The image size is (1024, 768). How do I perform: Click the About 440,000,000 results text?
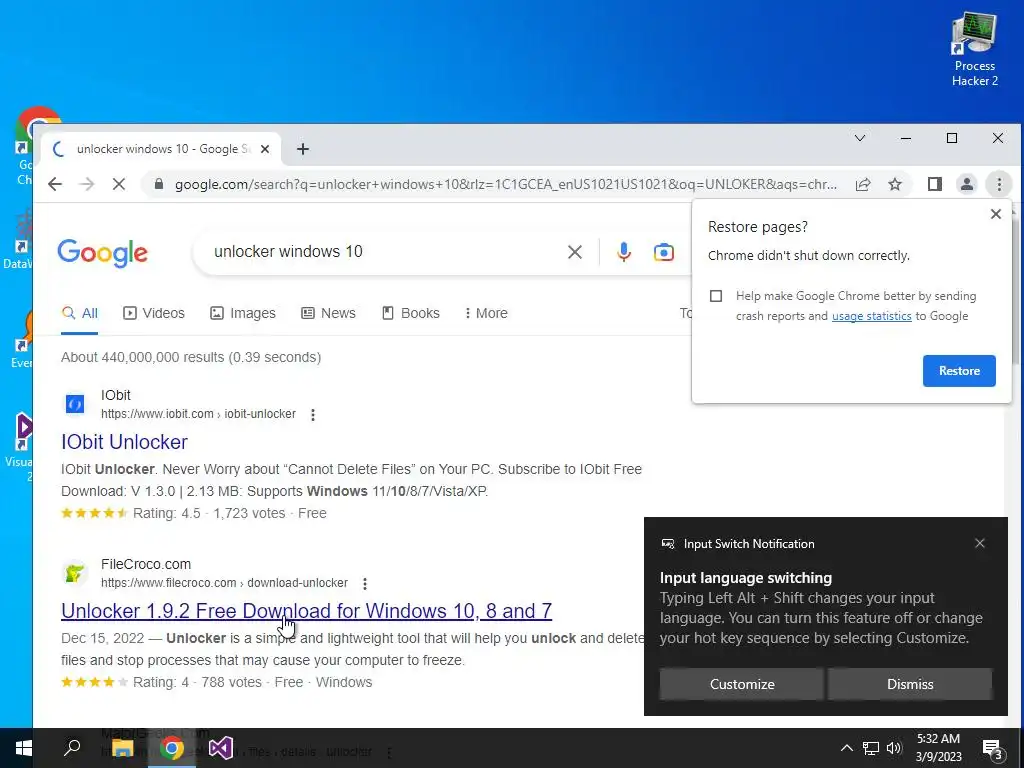tap(191, 357)
